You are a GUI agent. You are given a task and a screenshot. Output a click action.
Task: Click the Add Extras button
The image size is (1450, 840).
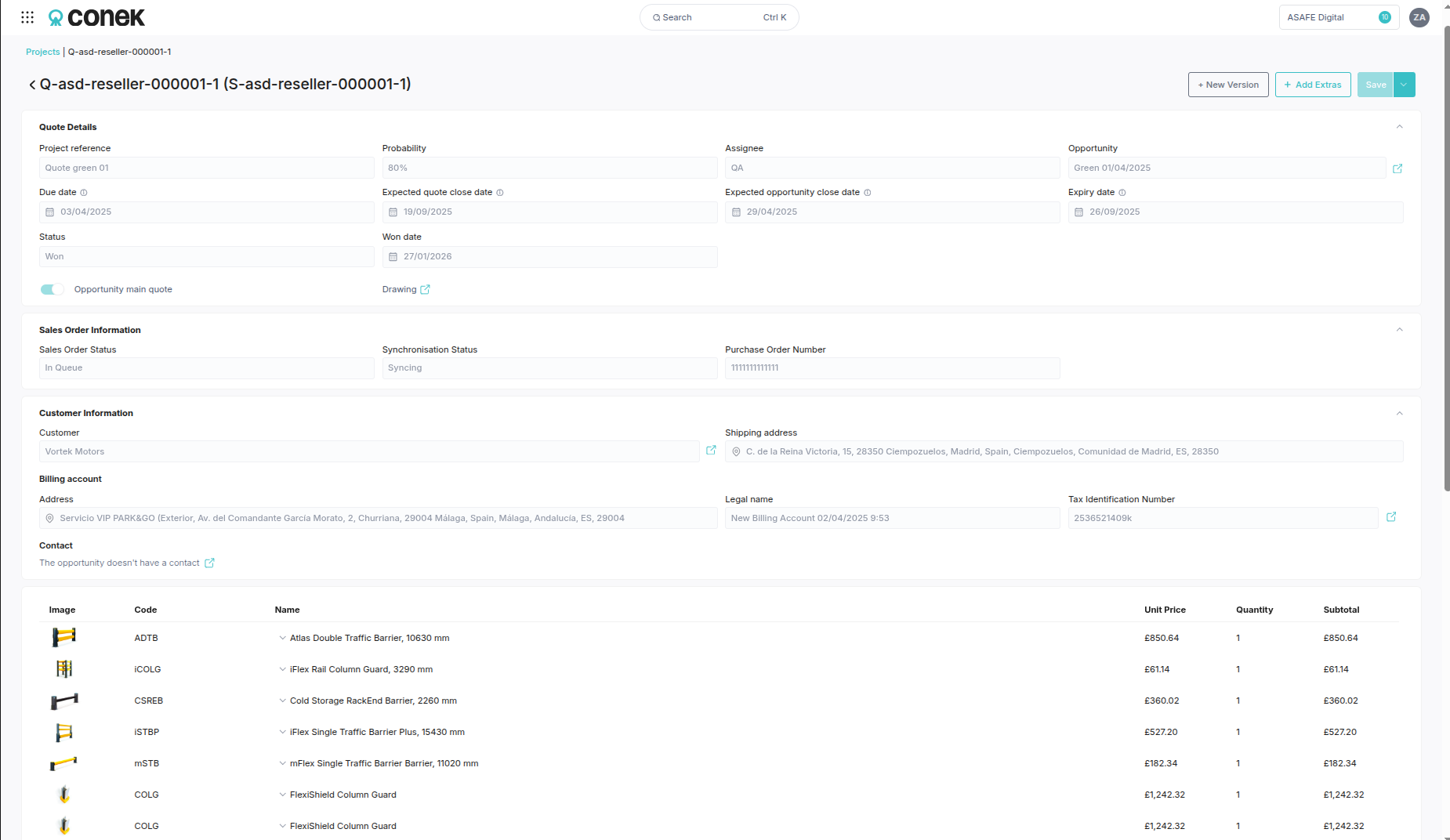1313,85
